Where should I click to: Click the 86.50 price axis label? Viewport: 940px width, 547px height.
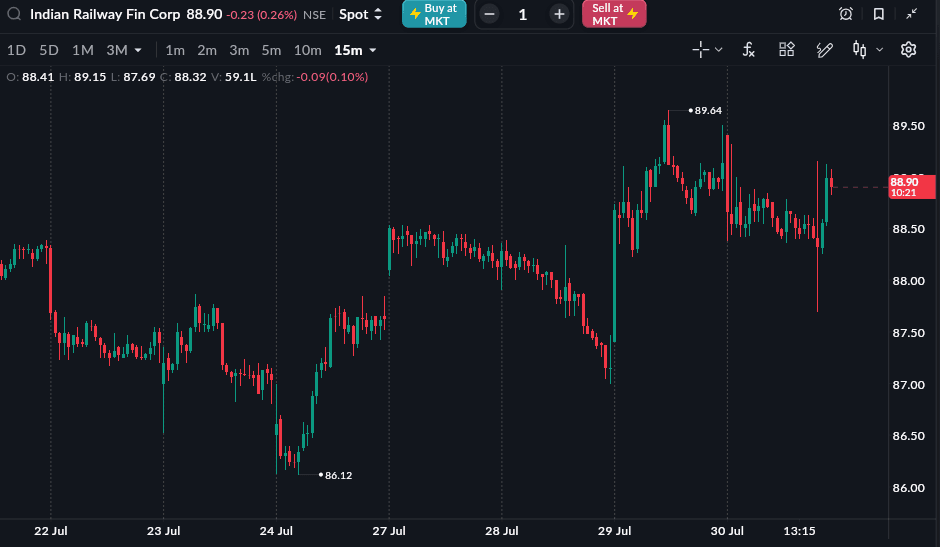coord(908,436)
